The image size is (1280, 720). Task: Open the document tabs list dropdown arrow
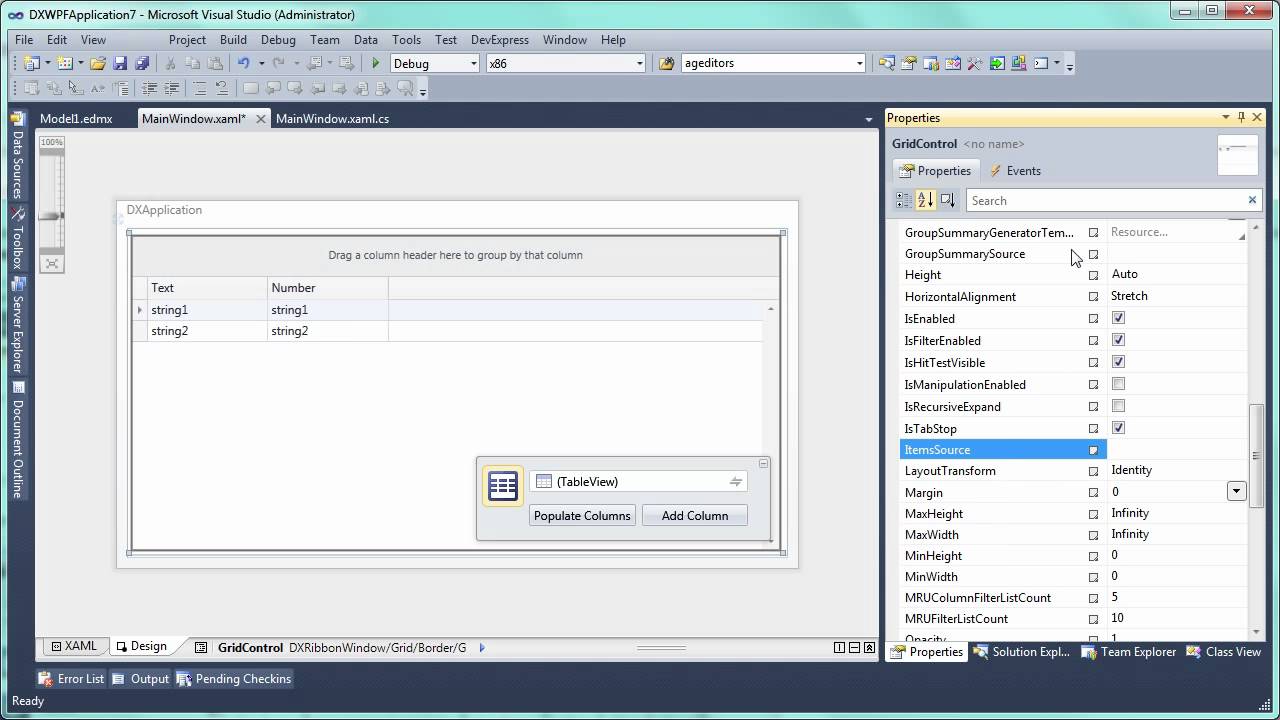pos(868,119)
